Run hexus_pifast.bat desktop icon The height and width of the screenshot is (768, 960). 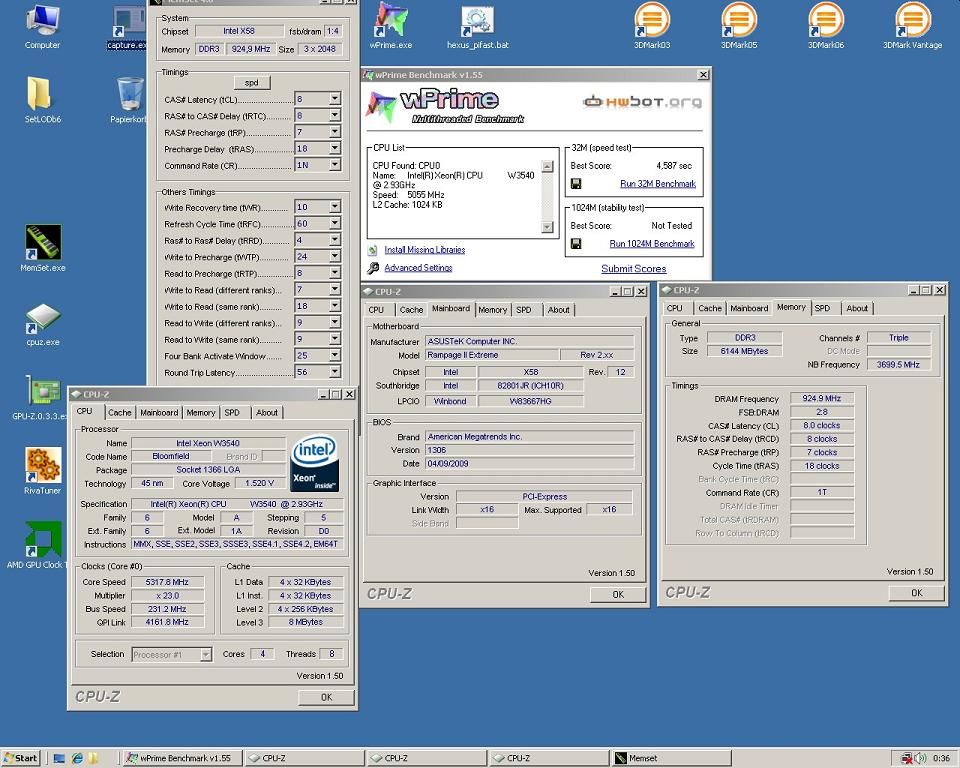(478, 26)
